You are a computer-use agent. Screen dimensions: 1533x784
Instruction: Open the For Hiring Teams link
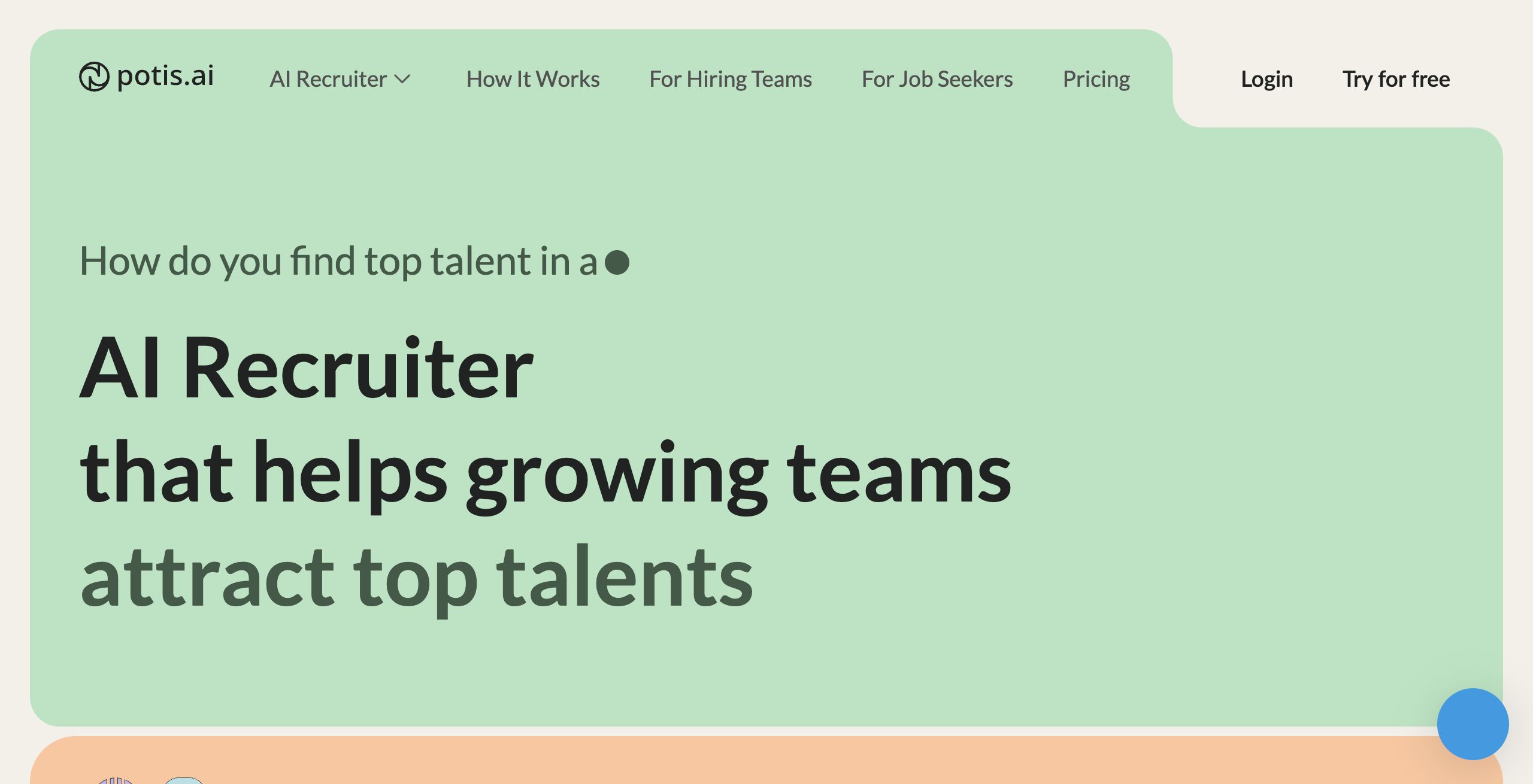click(731, 79)
